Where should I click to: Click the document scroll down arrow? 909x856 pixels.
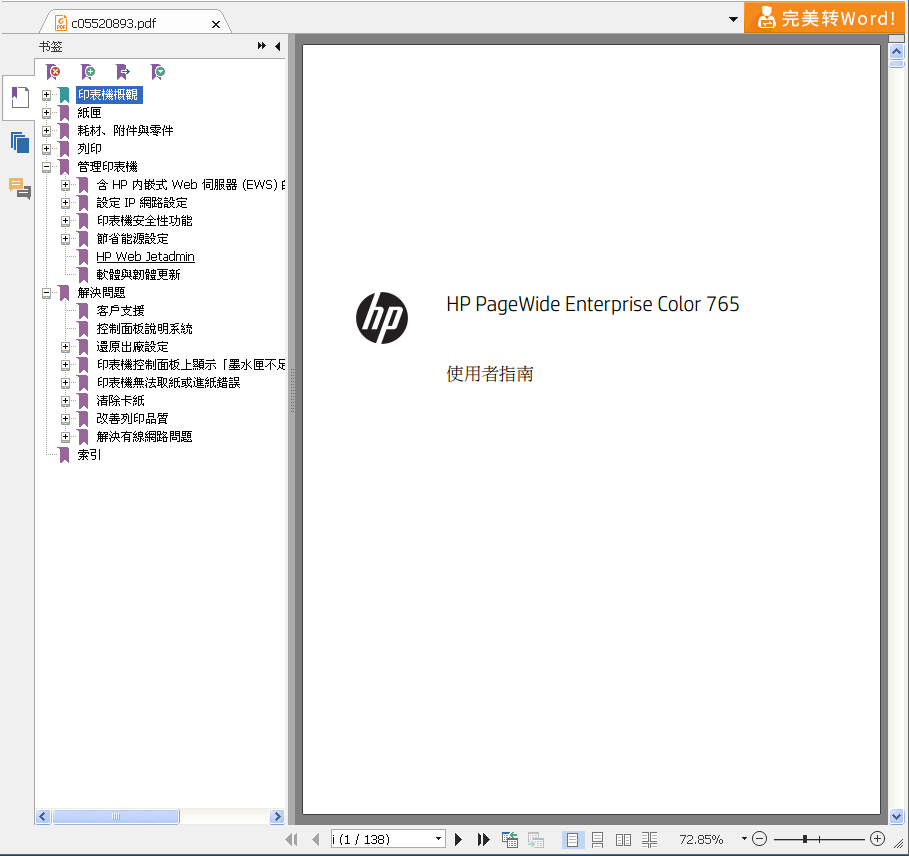pos(896,817)
